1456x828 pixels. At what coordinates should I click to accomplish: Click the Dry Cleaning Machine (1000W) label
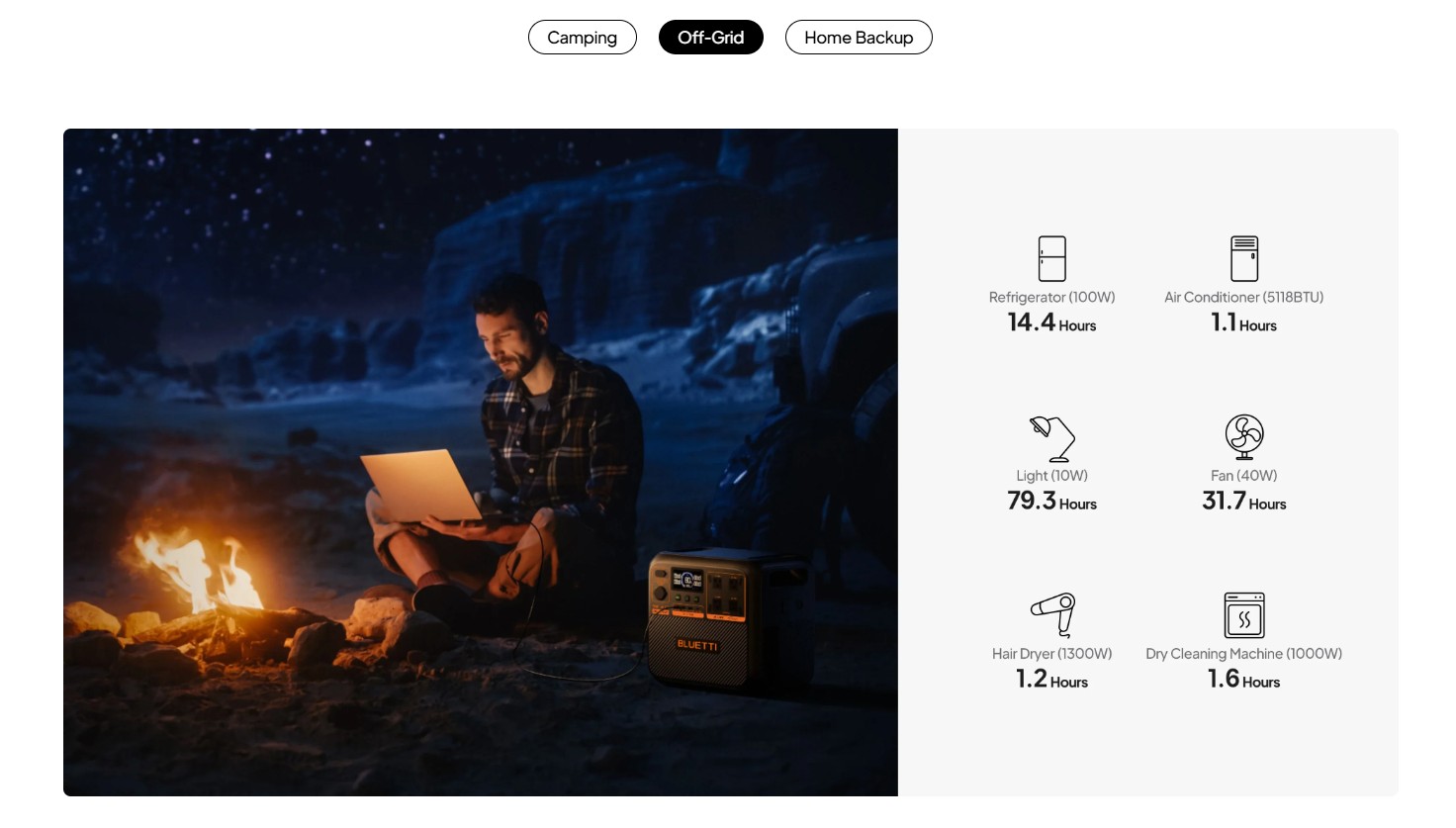coord(1243,654)
